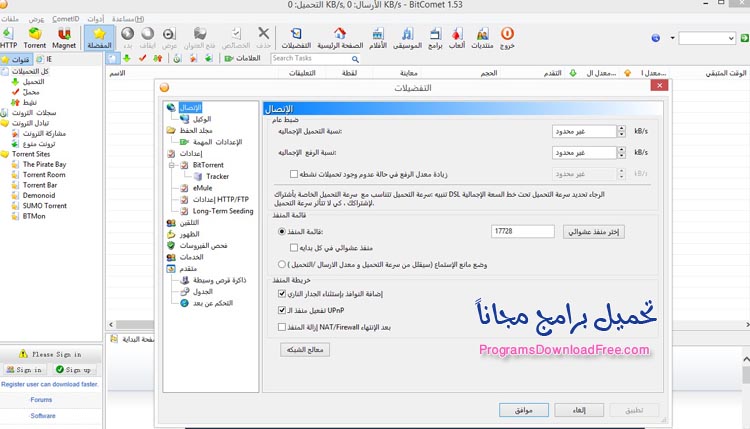Open the ملفات (Files) menu
This screenshot has width=750, height=429.
pyautogui.click(x=10, y=19)
